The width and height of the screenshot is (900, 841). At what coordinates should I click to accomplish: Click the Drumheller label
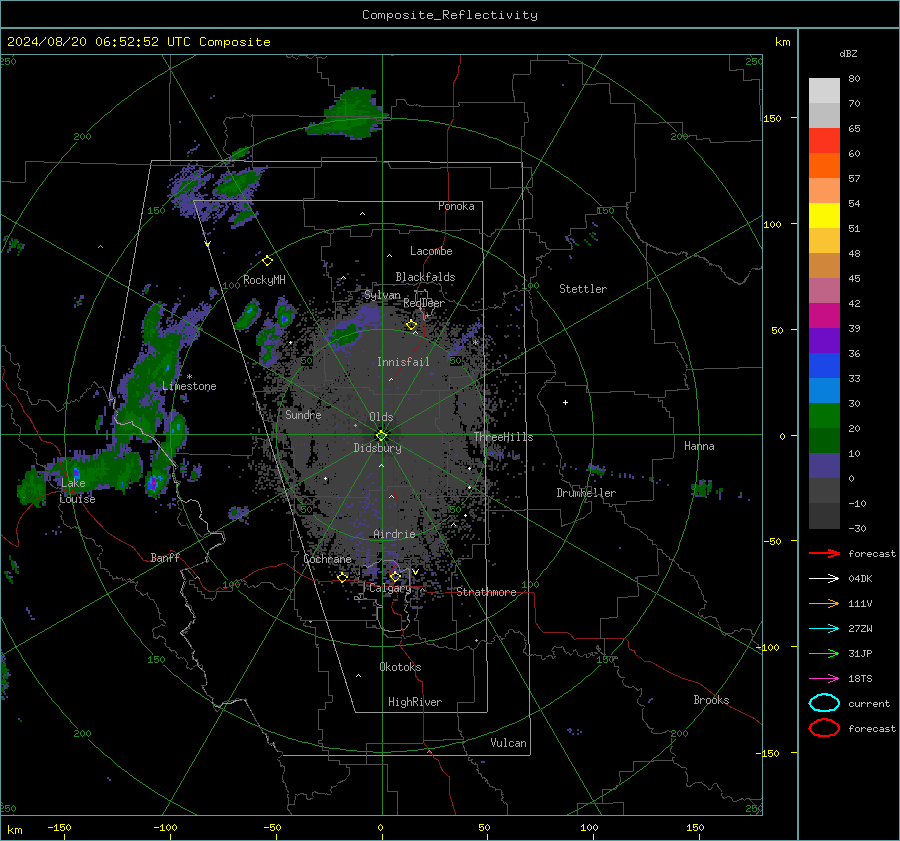click(586, 493)
